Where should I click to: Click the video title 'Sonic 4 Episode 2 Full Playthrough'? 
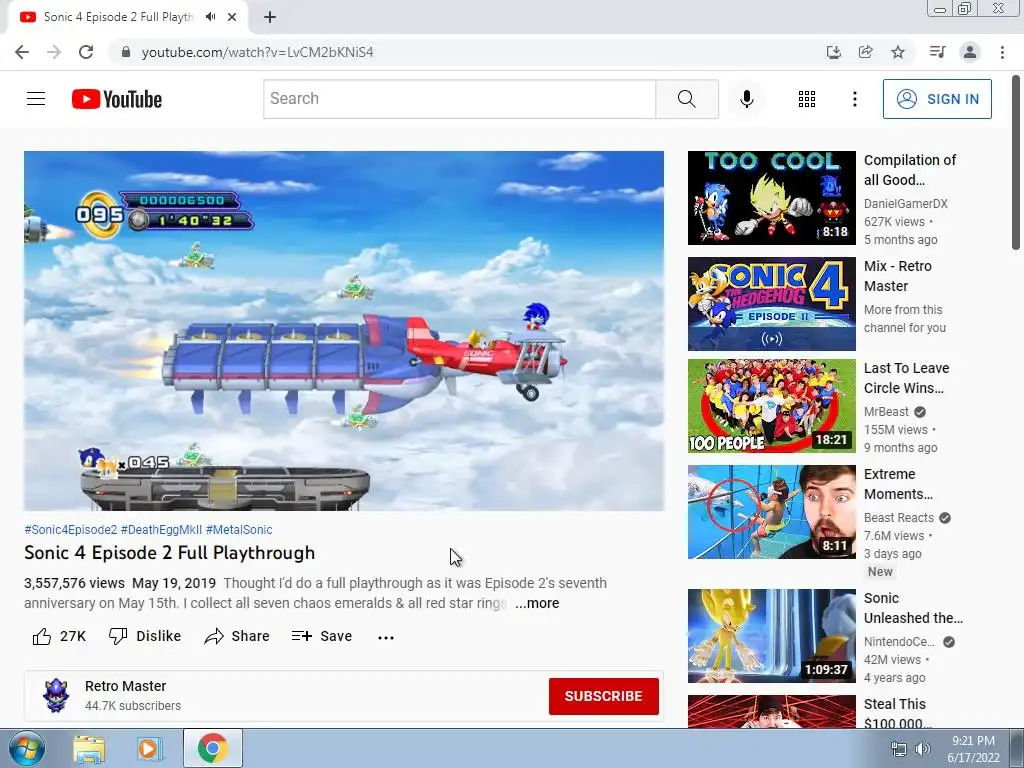pos(169,553)
